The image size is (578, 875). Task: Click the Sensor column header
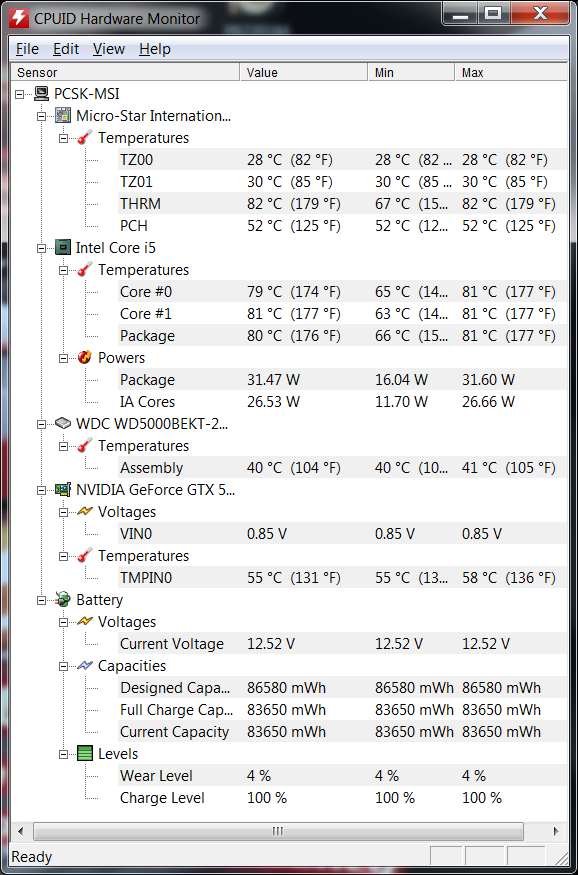click(126, 73)
